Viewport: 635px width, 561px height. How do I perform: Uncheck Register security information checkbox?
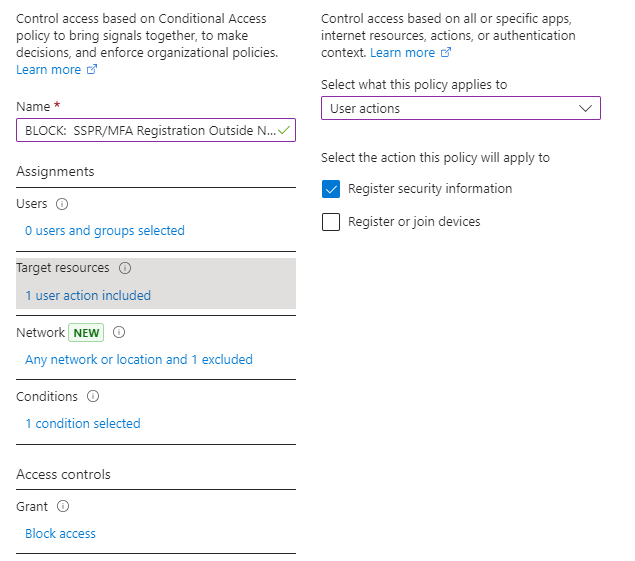click(x=331, y=189)
